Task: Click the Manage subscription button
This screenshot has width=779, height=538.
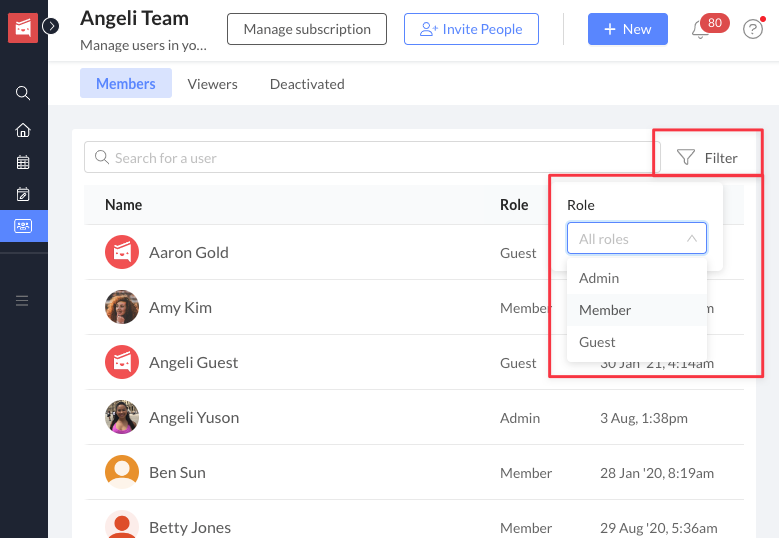Action: [307, 29]
